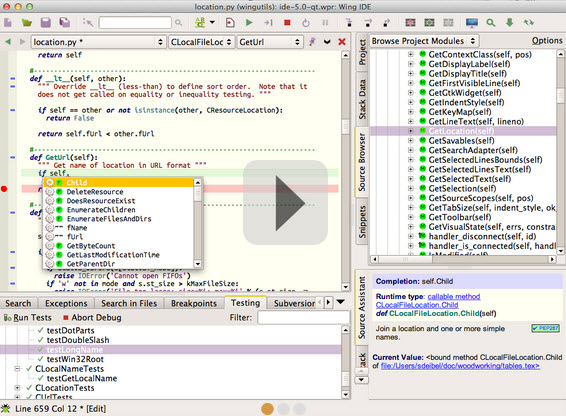The height and width of the screenshot is (416, 566).
Task: Open the GetUrl method dropdown
Action: pos(270,42)
